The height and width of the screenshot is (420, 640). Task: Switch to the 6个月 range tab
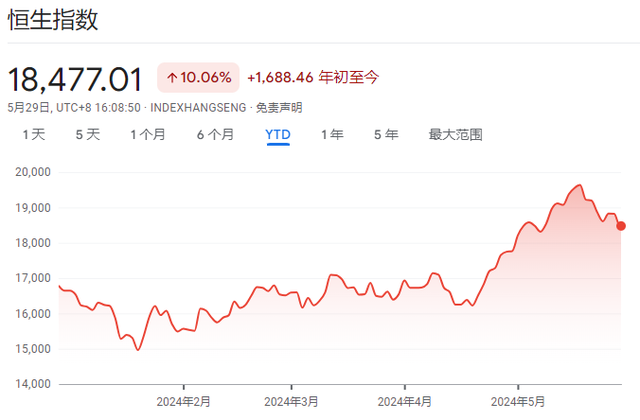pos(216,134)
